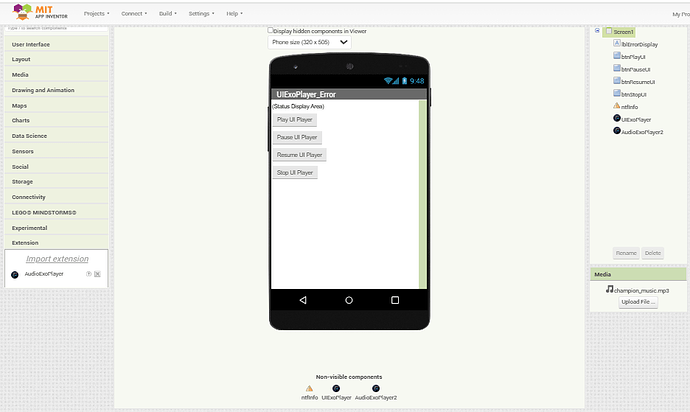The width and height of the screenshot is (690, 412).
Task: Expand the Storage palette section
Action: [56, 181]
